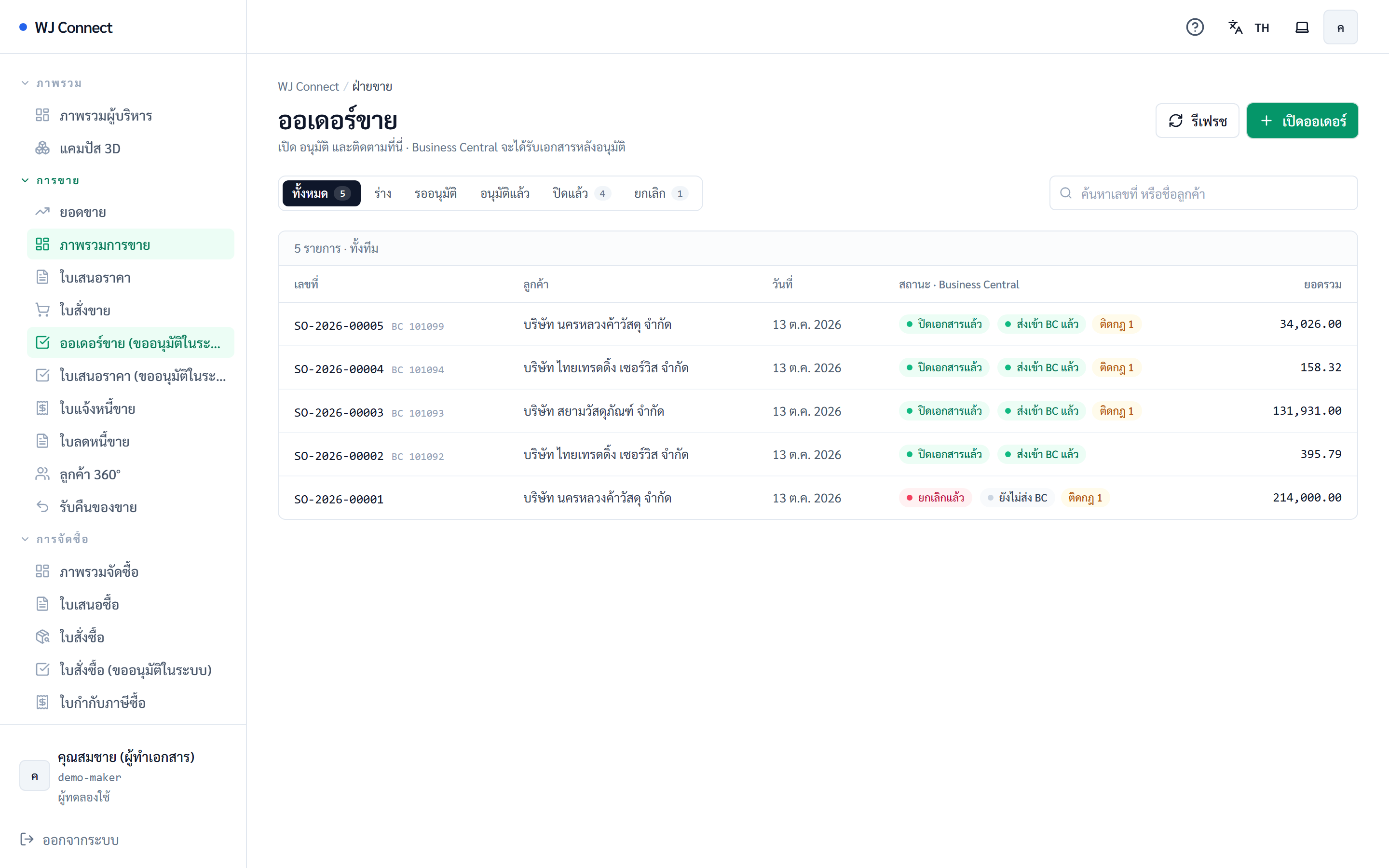Click ติดกฎ 1 badge on SO-2026-00004 row
Screen dimensions: 1389x868
[x=1116, y=367]
